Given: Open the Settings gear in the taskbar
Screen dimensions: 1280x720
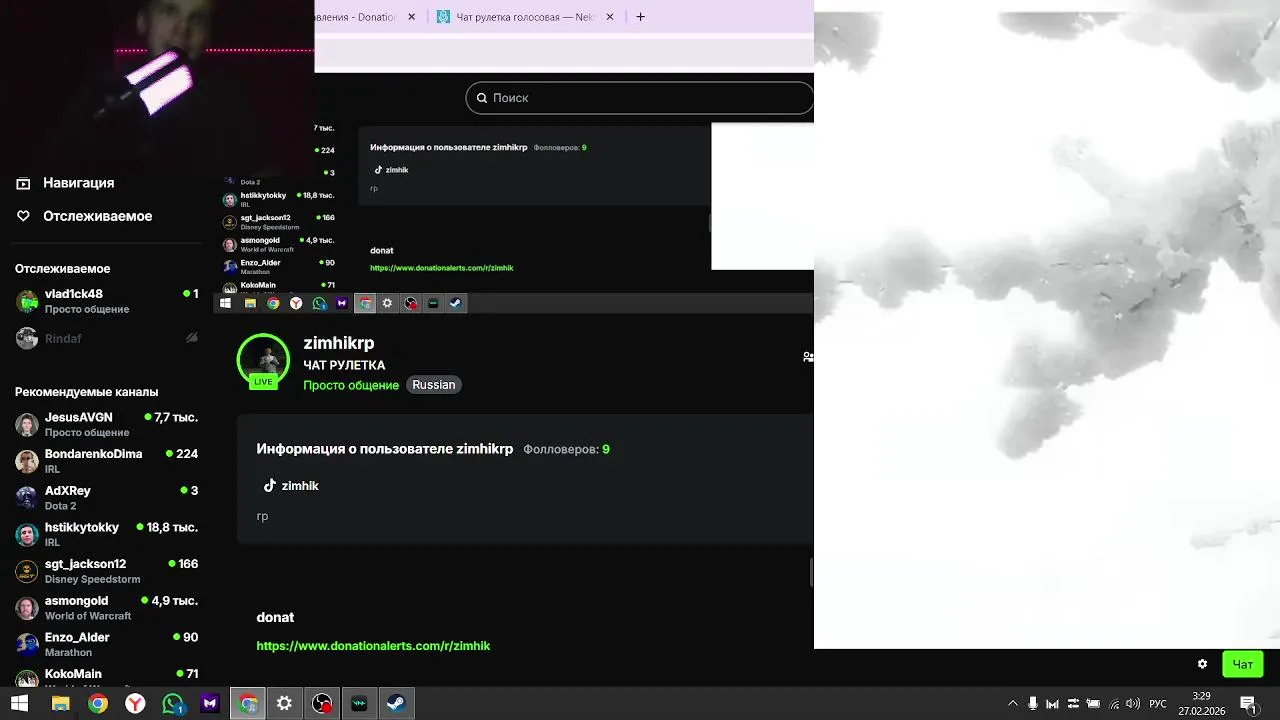Looking at the screenshot, I should coord(285,704).
